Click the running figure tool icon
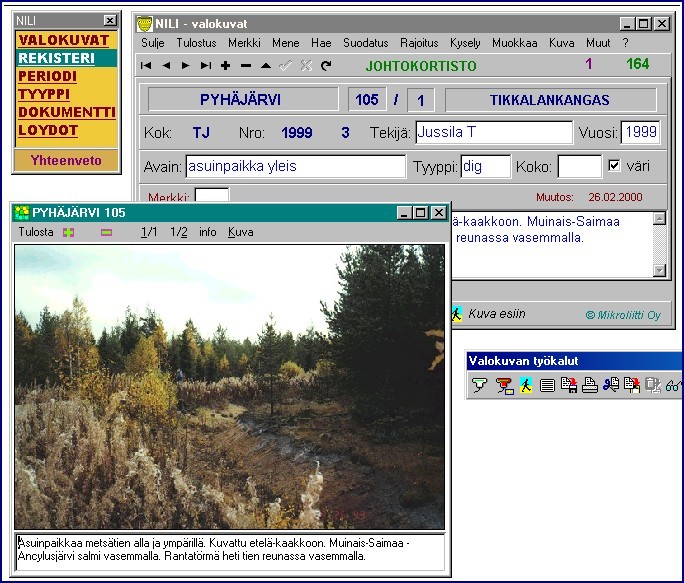 (x=525, y=385)
